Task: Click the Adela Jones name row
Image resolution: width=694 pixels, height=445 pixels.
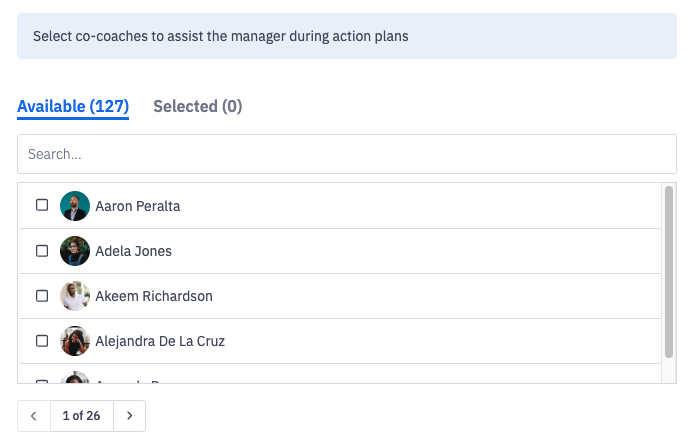Action: [x=340, y=251]
